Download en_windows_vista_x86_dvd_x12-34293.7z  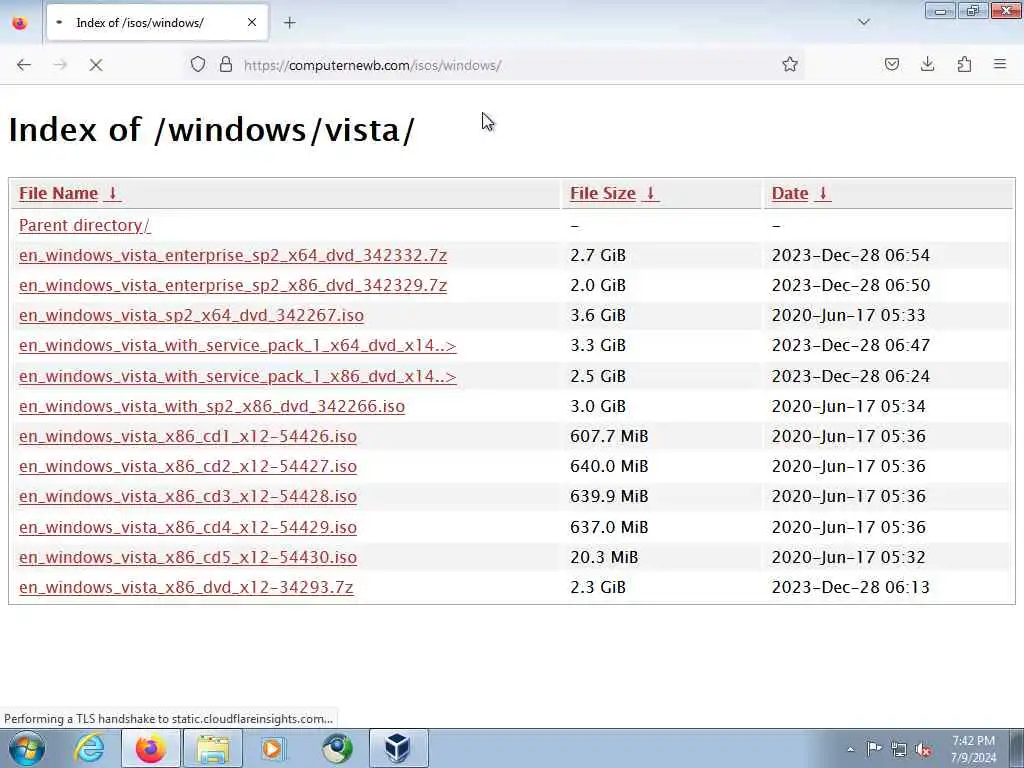click(186, 587)
